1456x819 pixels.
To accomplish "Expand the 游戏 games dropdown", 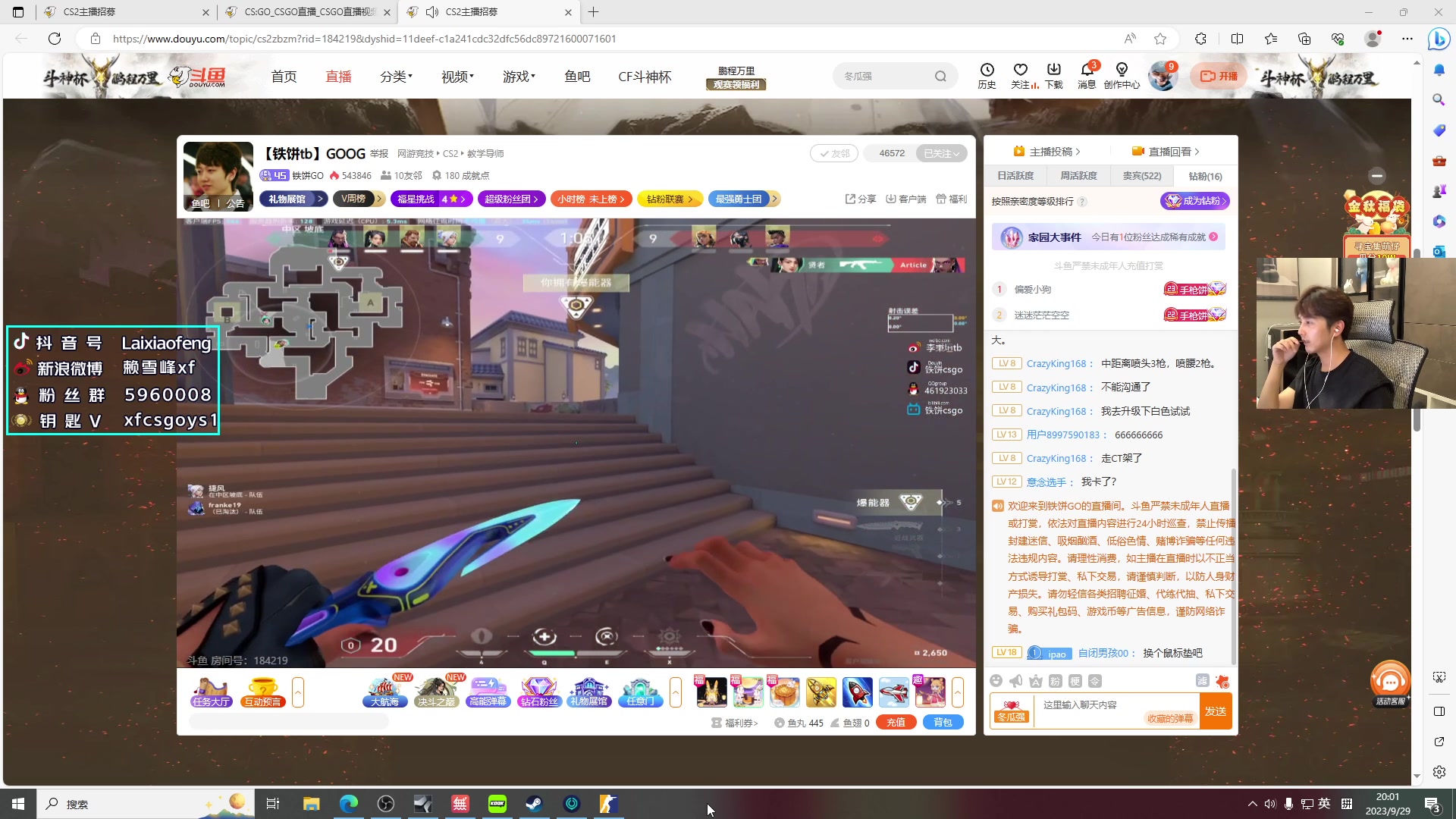I will (519, 77).
